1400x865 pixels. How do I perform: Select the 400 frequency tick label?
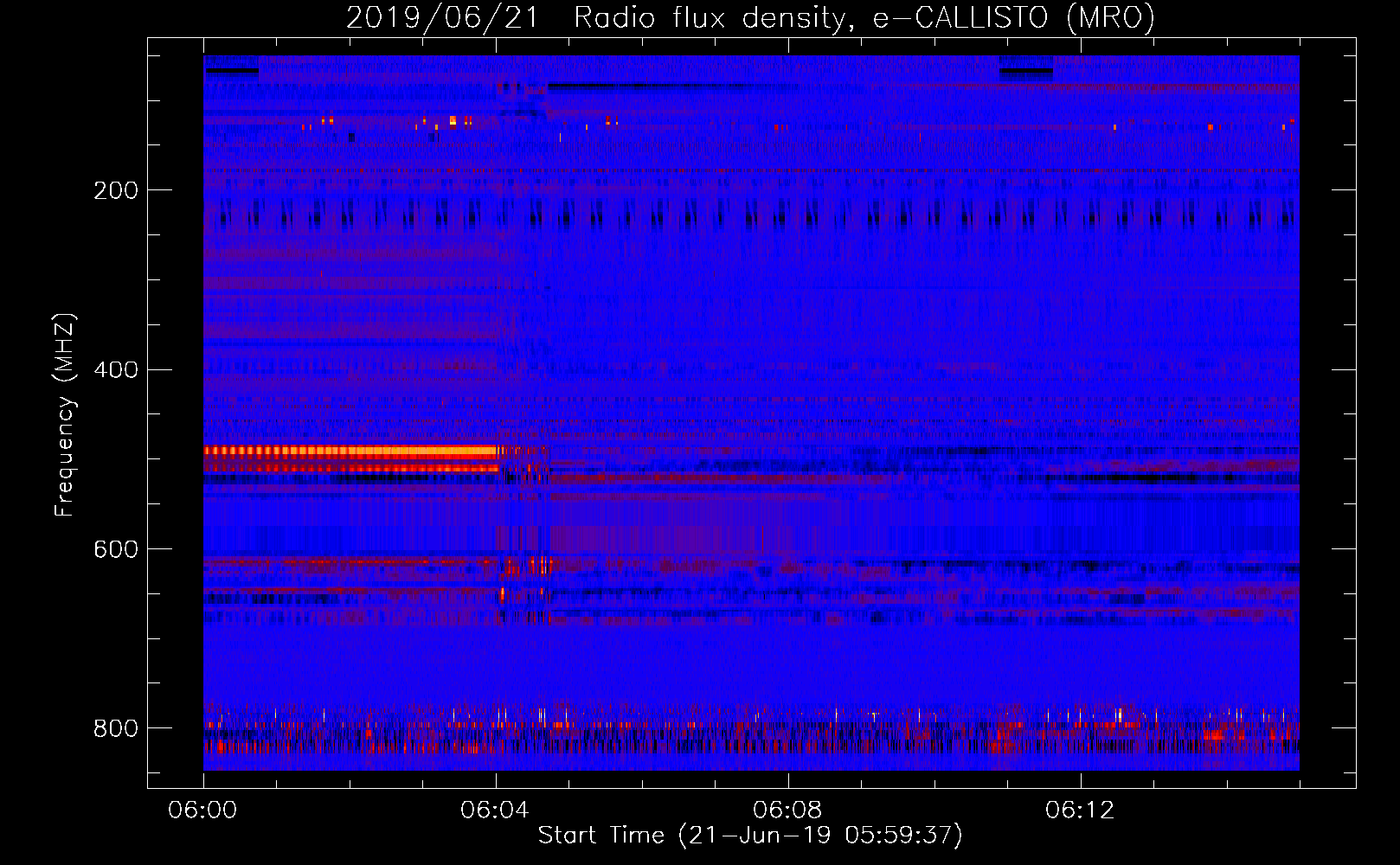coord(116,370)
